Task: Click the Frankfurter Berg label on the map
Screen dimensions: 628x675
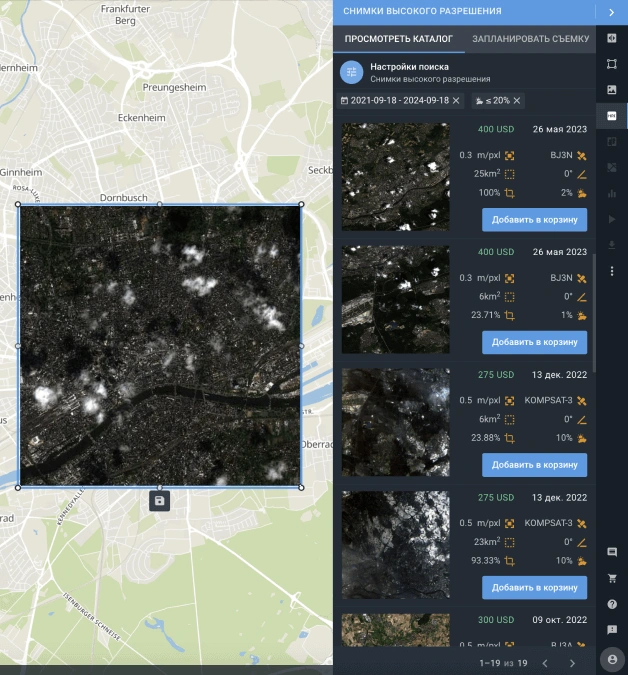Action: [x=125, y=15]
